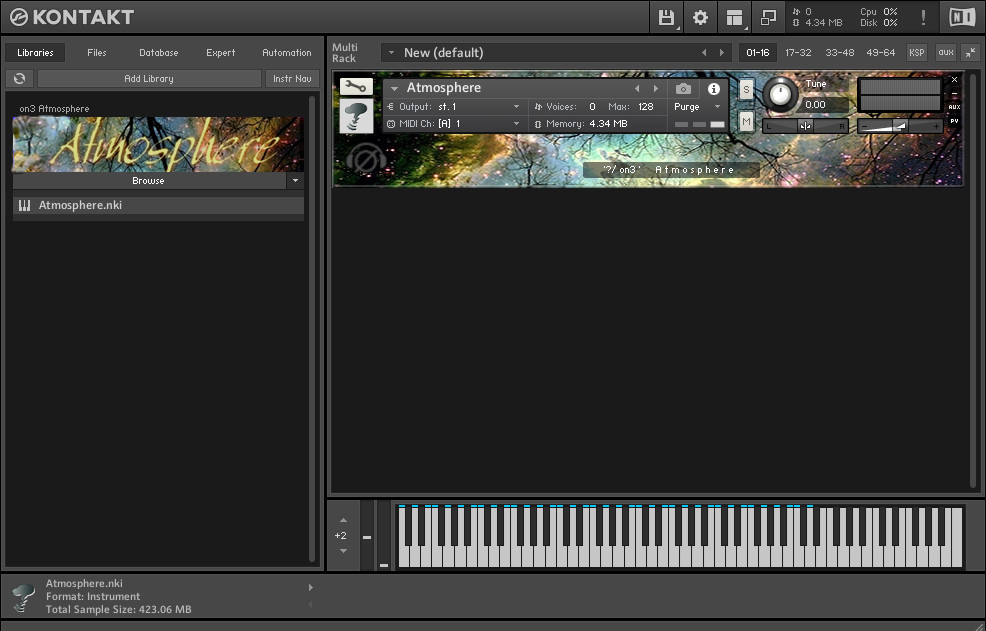Image resolution: width=986 pixels, height=631 pixels.
Task: Open the Atmosphere instrument name dropdown
Action: 394,89
